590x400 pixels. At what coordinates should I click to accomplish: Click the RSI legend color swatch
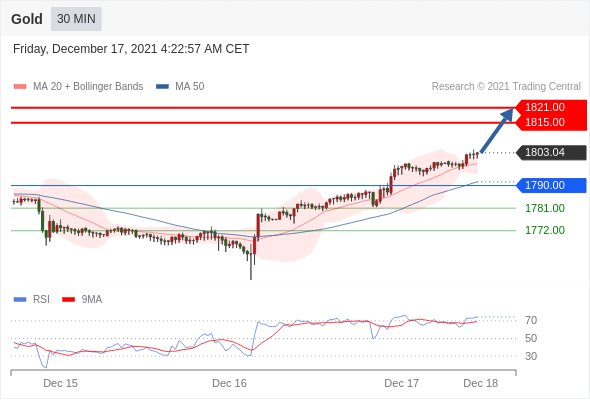[x=20, y=300]
